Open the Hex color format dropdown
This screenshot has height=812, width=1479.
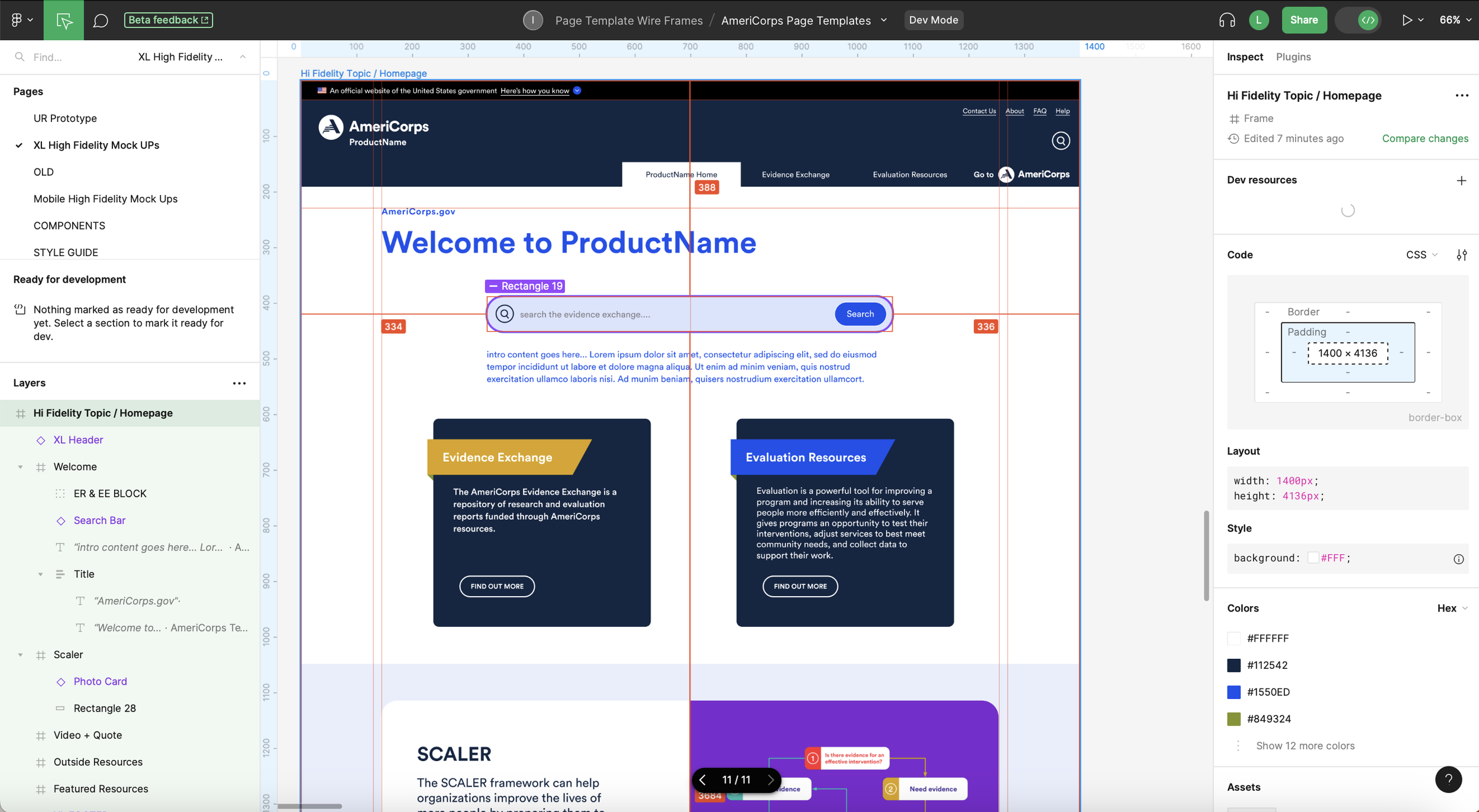tap(1452, 608)
